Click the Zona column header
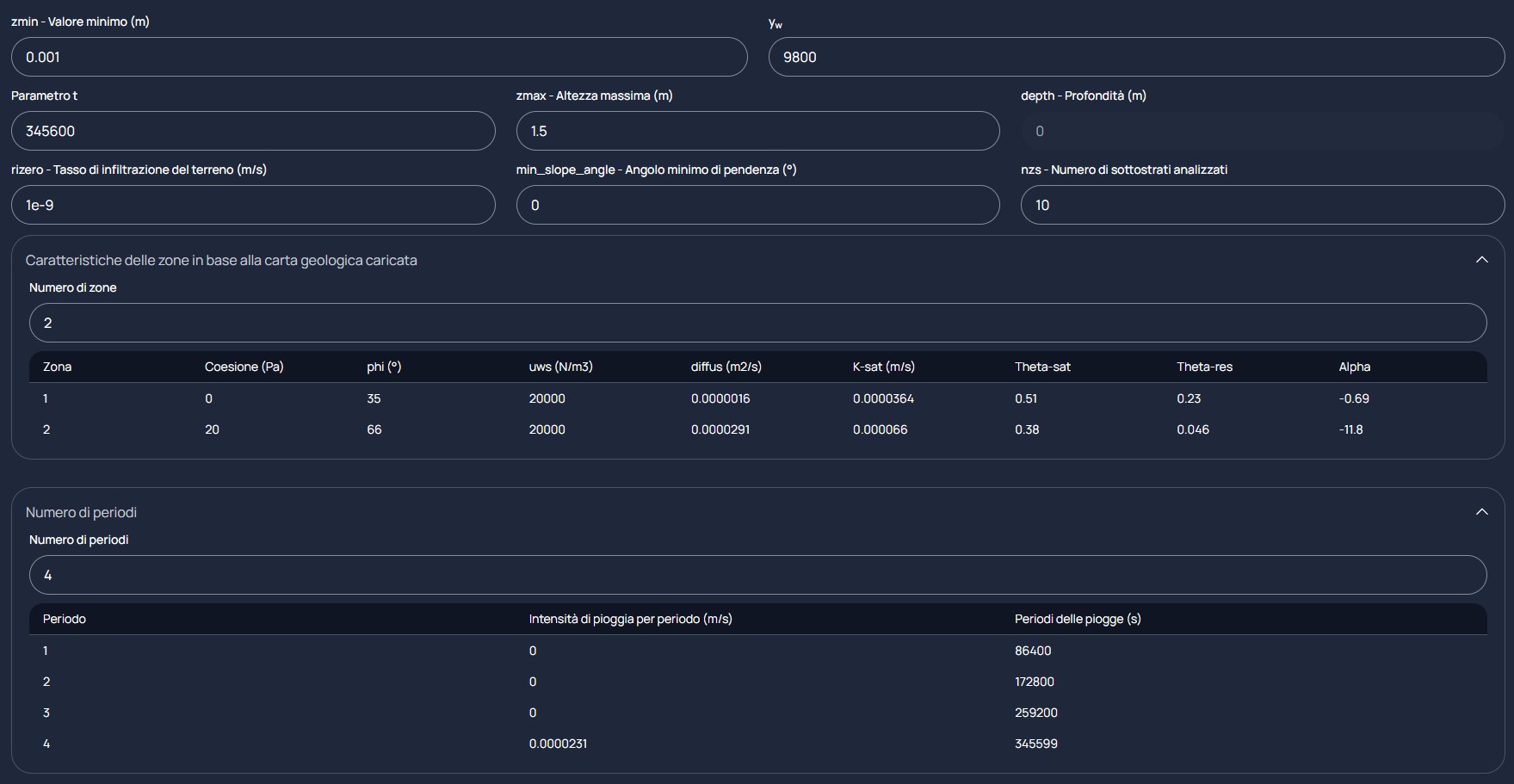Viewport: 1514px width, 784px height. pyautogui.click(x=57, y=367)
